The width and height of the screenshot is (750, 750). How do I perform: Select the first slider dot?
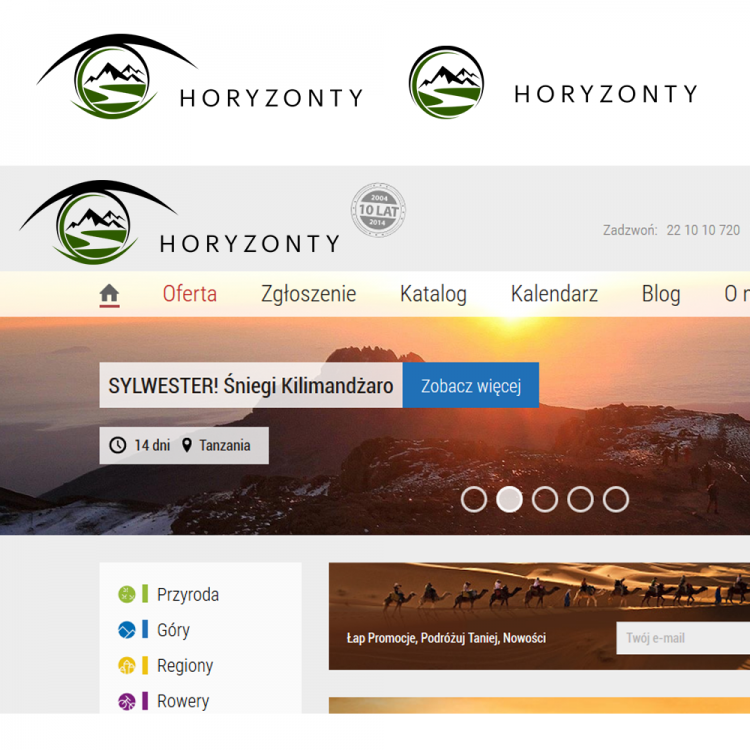pyautogui.click(x=474, y=499)
